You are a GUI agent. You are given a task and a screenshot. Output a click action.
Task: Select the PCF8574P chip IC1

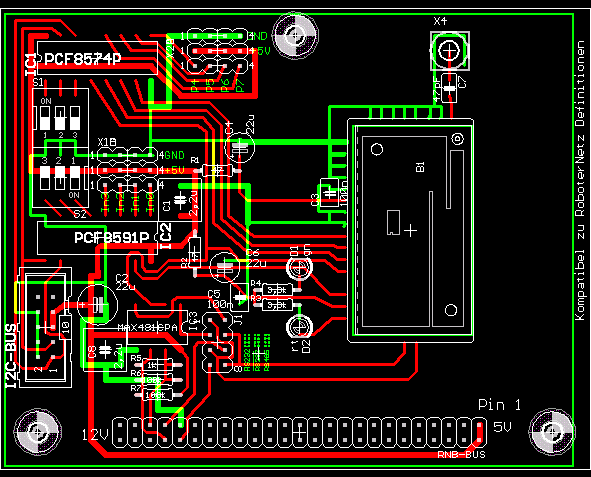coord(97,58)
